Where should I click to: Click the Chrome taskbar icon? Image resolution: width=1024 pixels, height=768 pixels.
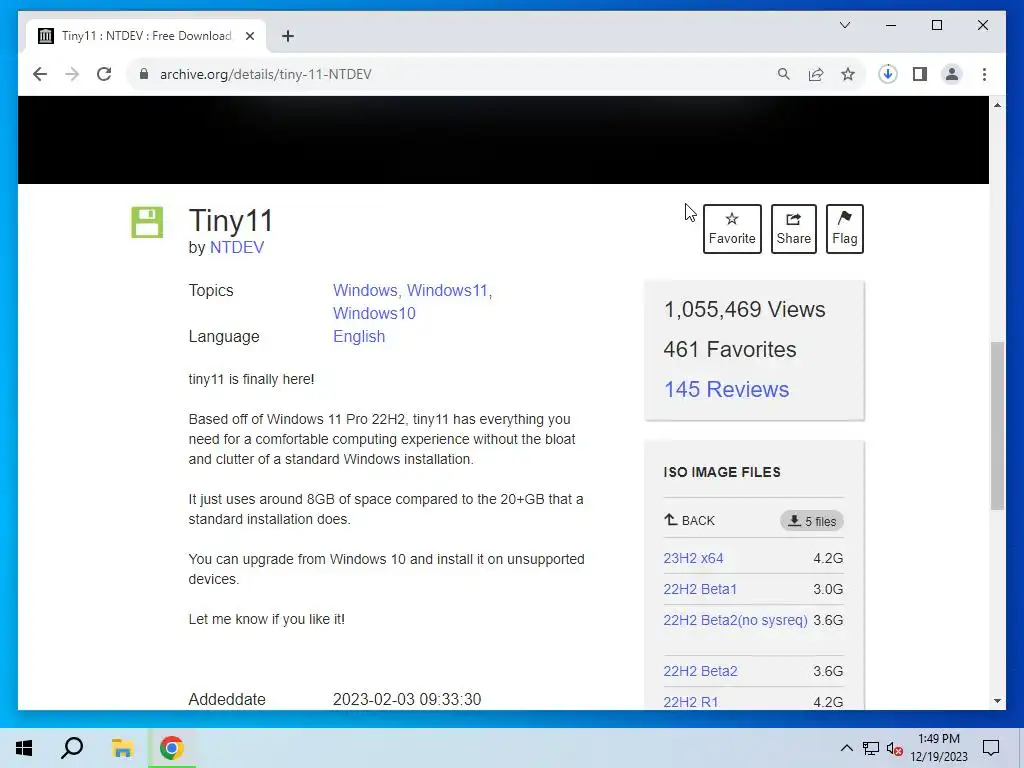pos(171,748)
